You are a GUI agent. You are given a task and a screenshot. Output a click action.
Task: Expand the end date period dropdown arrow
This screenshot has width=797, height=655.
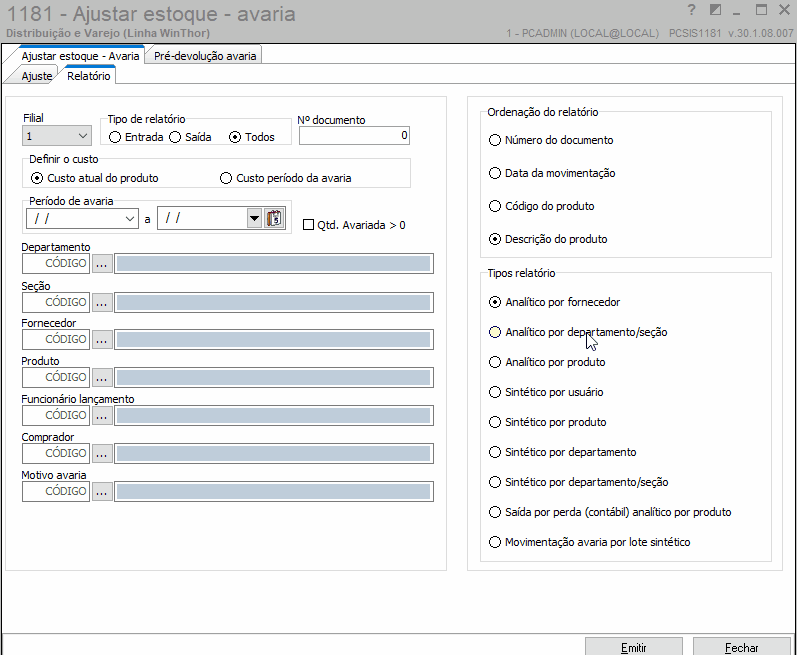[254, 219]
